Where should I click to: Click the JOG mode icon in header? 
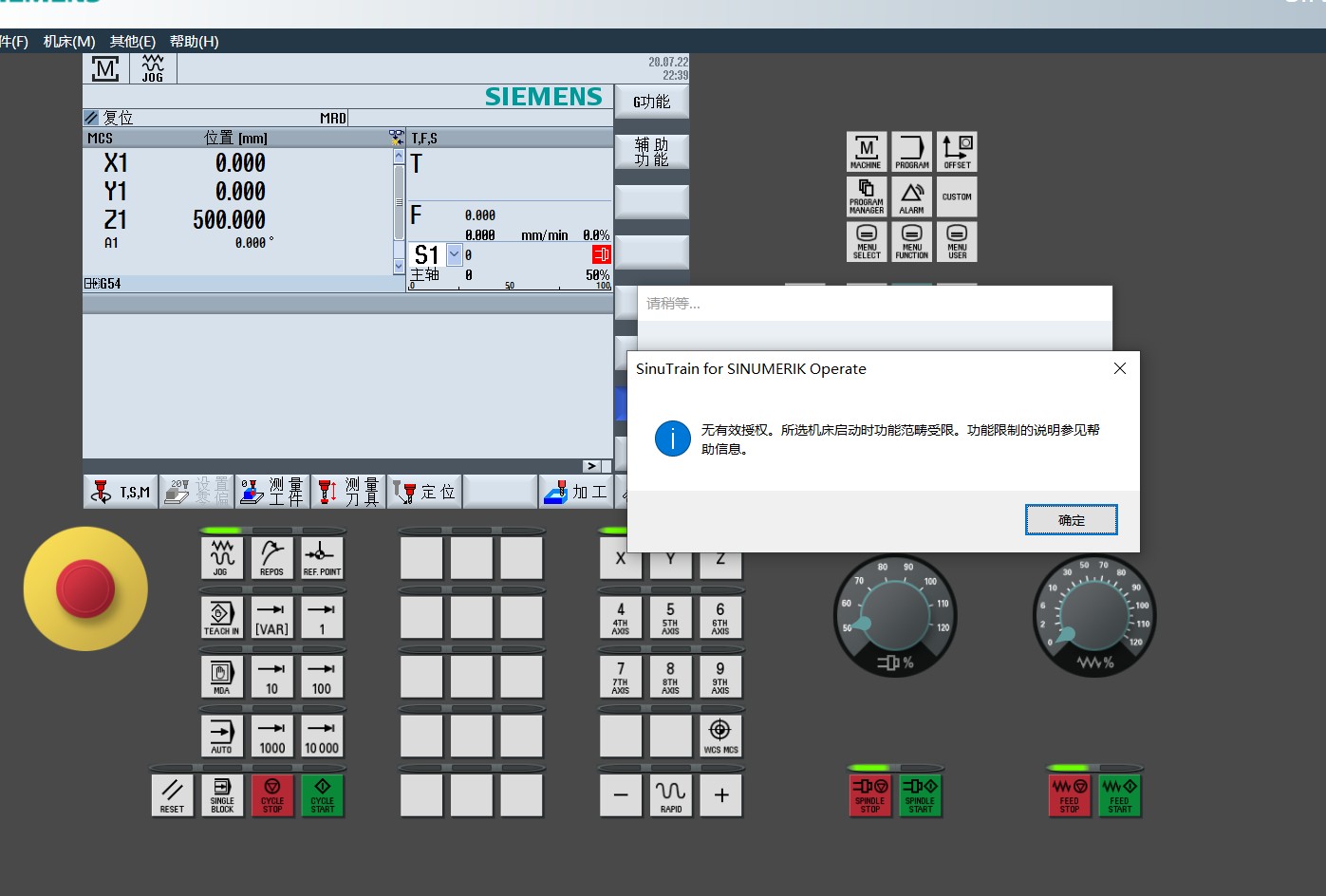153,68
